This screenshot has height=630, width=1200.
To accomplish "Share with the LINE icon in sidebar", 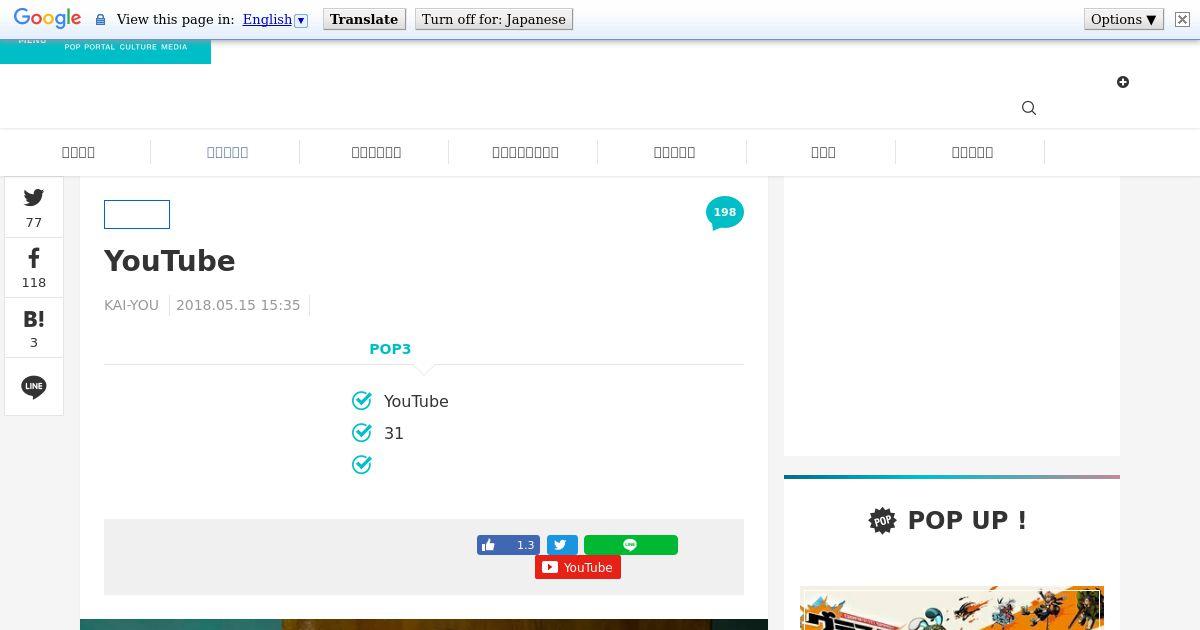I will (x=34, y=387).
